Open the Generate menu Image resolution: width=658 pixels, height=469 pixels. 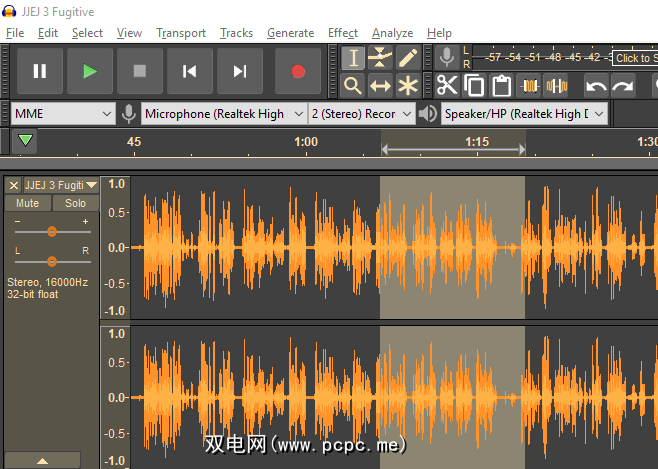[290, 33]
